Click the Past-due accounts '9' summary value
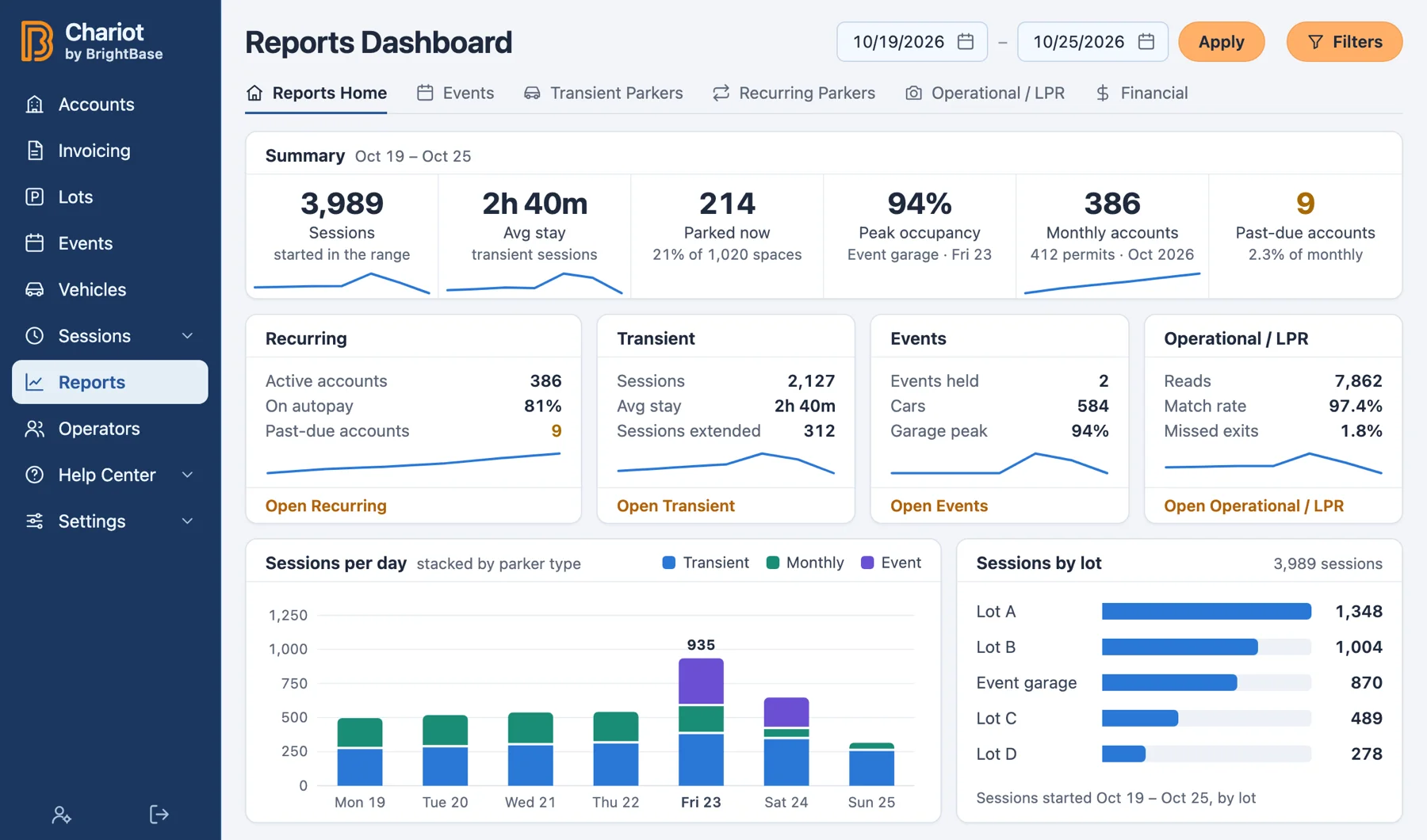This screenshot has width=1427, height=840. click(x=1305, y=204)
